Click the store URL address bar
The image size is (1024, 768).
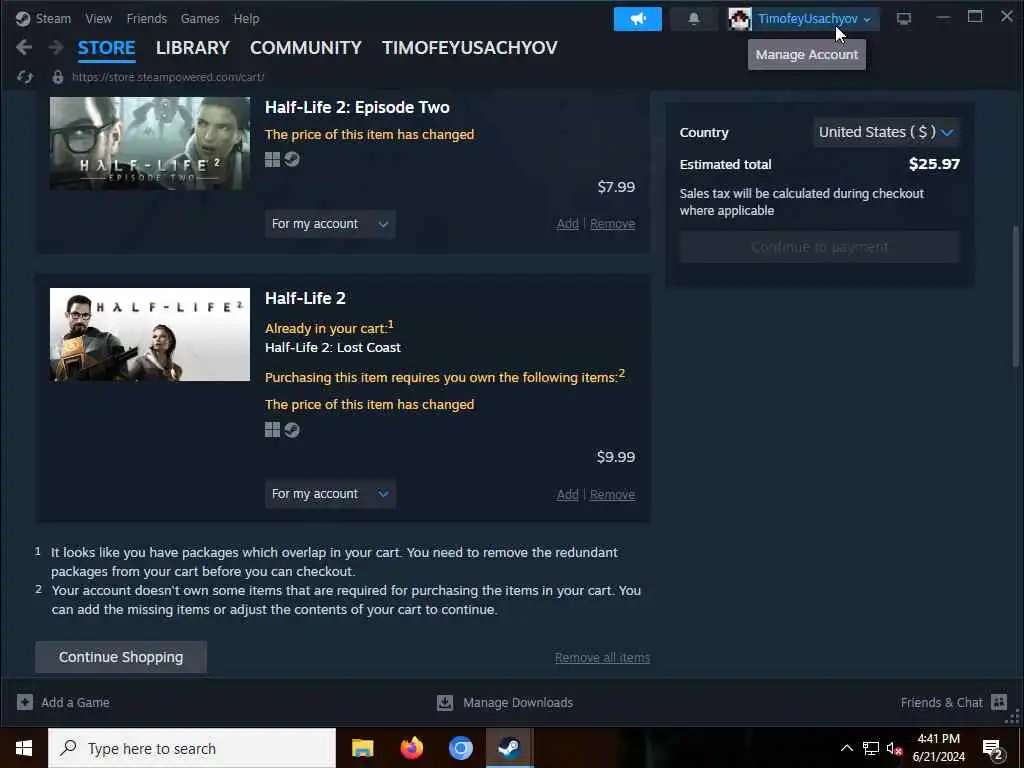point(168,77)
